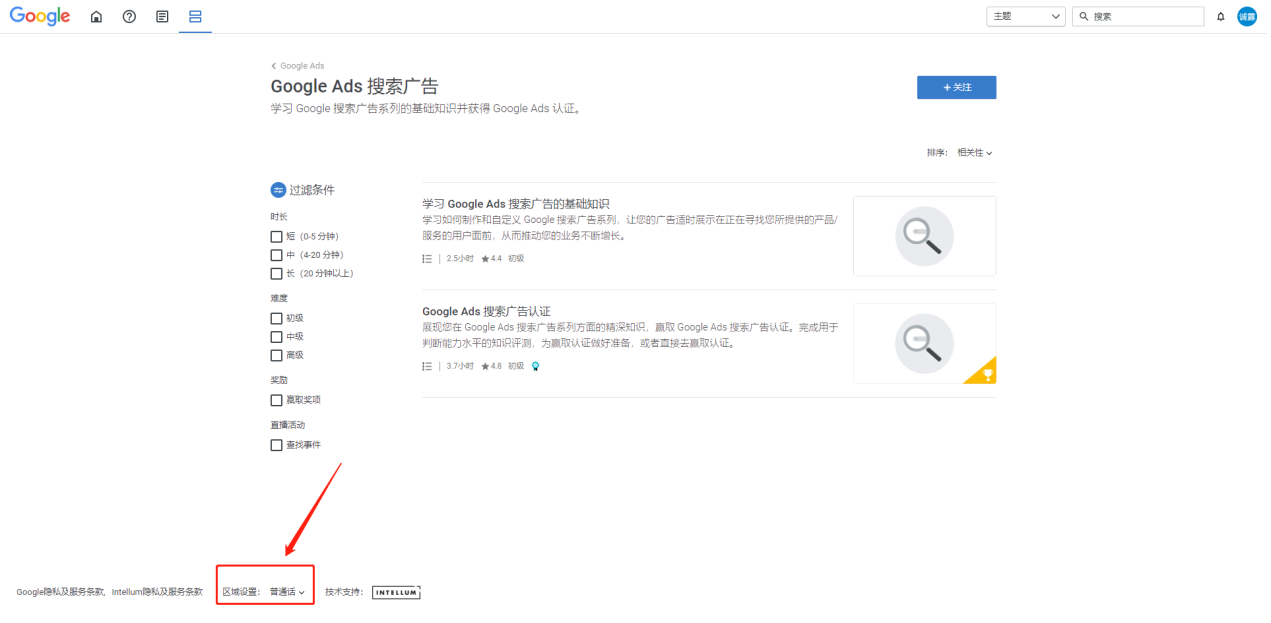
Task: Open Google隐私及服务条款 link
Action: (x=60, y=592)
